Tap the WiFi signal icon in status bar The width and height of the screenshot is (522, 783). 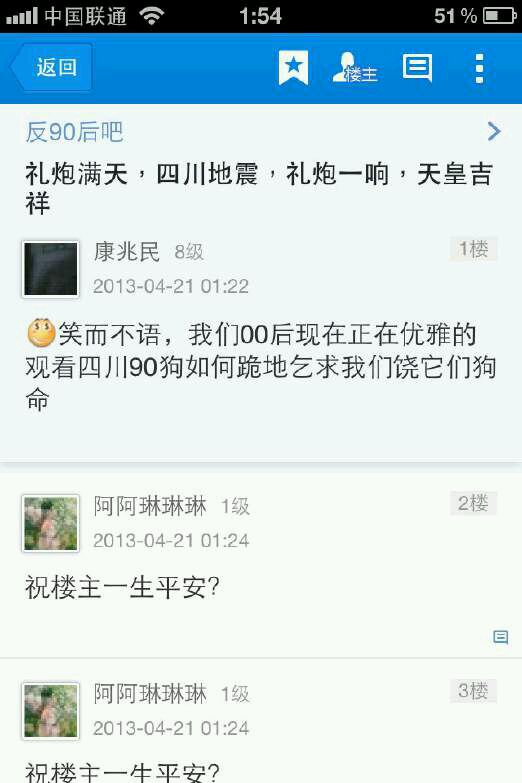[152, 15]
